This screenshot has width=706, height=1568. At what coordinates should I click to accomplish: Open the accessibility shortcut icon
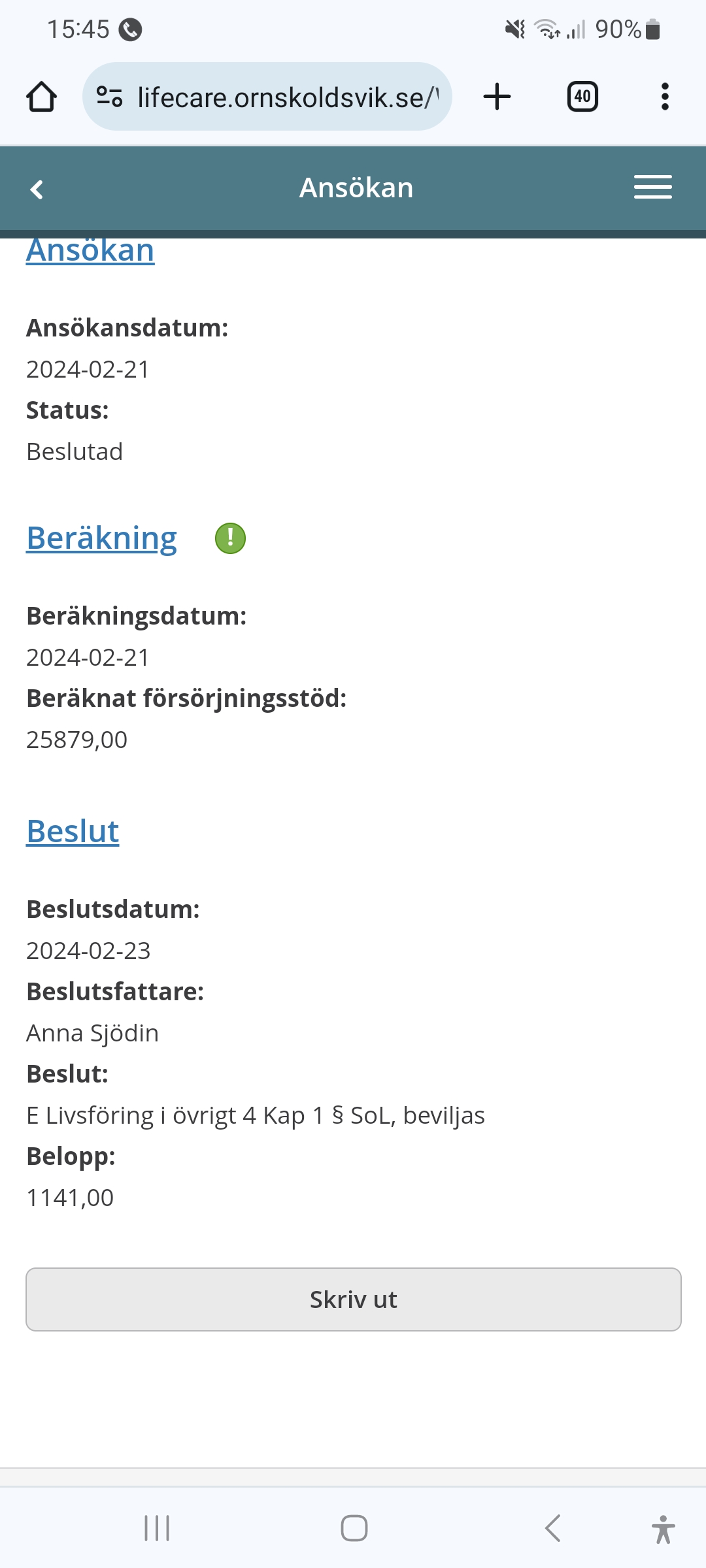[x=663, y=1529]
